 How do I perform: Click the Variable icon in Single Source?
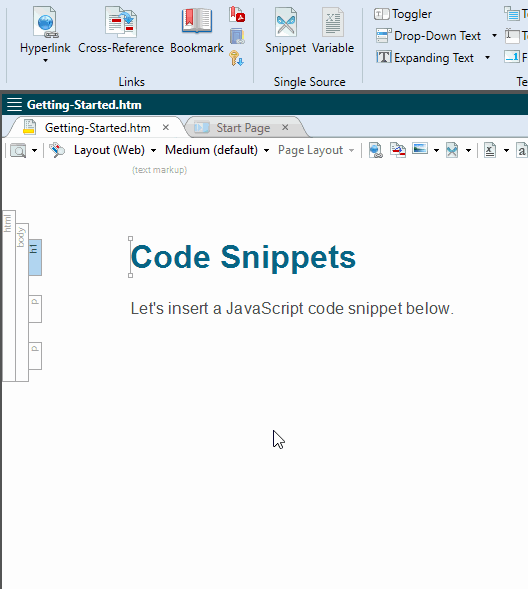pyautogui.click(x=333, y=23)
